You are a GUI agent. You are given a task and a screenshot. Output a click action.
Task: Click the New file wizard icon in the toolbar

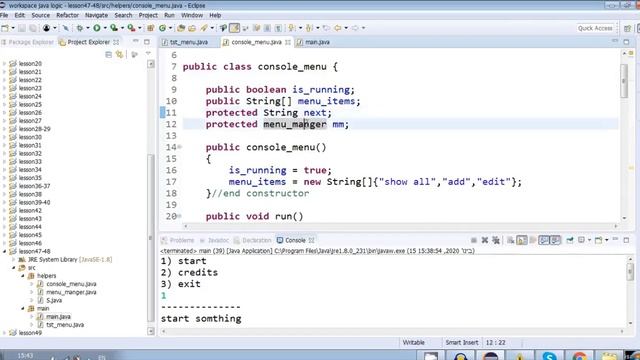click(5, 28)
